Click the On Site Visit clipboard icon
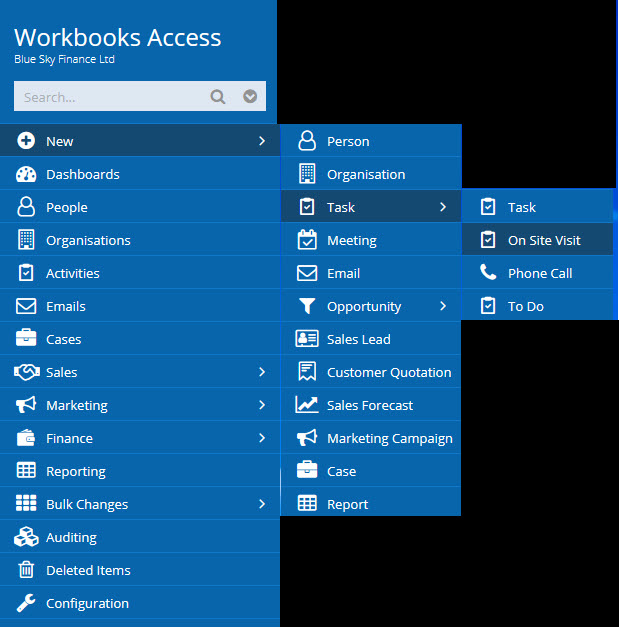This screenshot has height=627, width=619. coord(488,240)
